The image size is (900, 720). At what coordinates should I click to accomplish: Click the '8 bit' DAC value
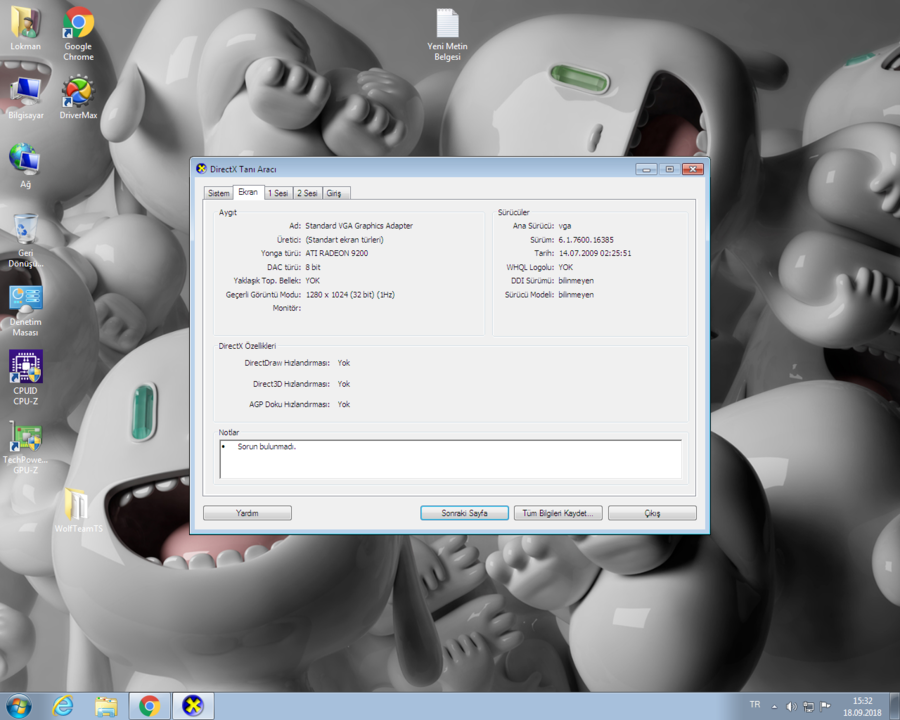[313, 267]
